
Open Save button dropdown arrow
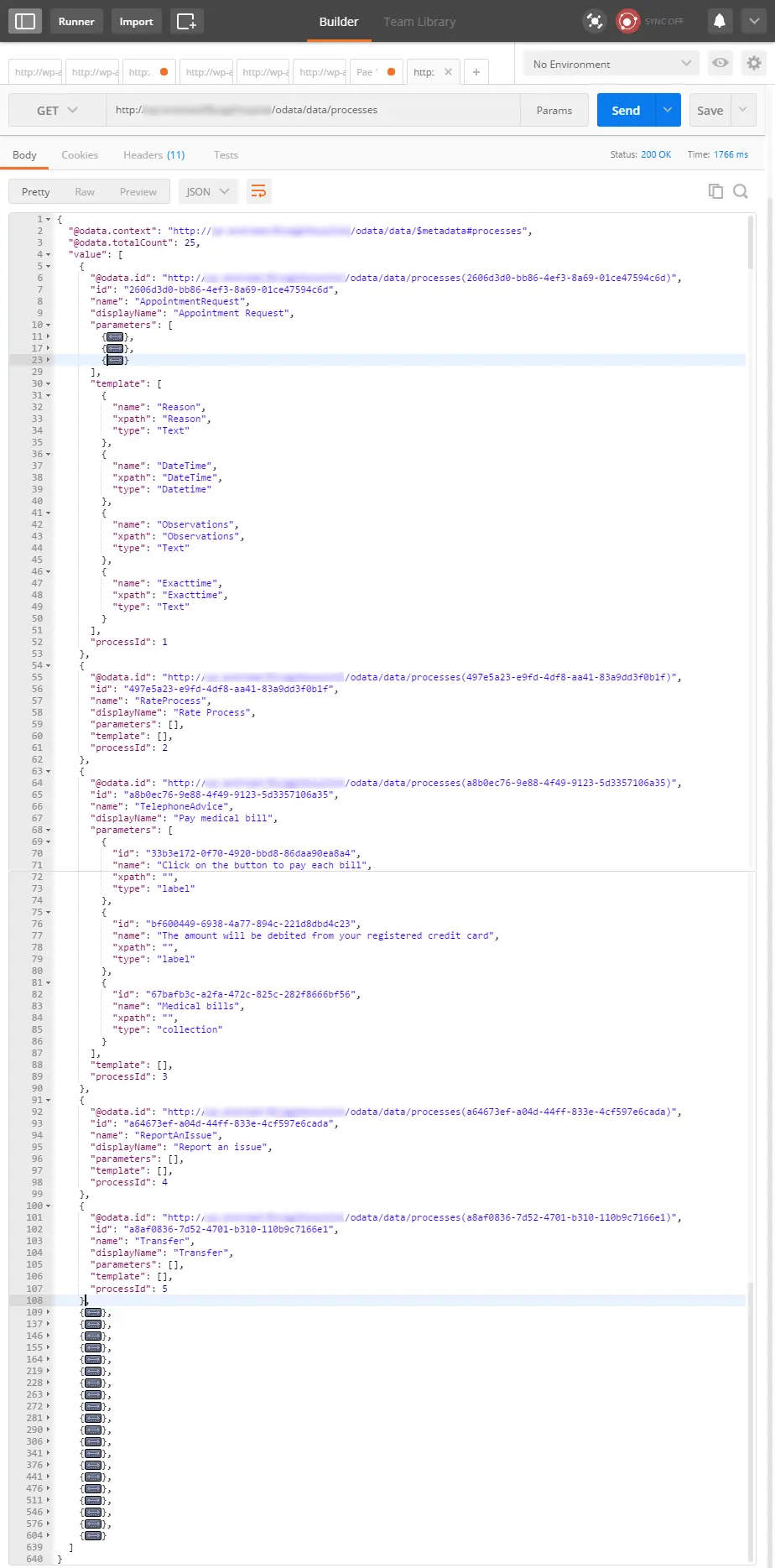pos(743,110)
